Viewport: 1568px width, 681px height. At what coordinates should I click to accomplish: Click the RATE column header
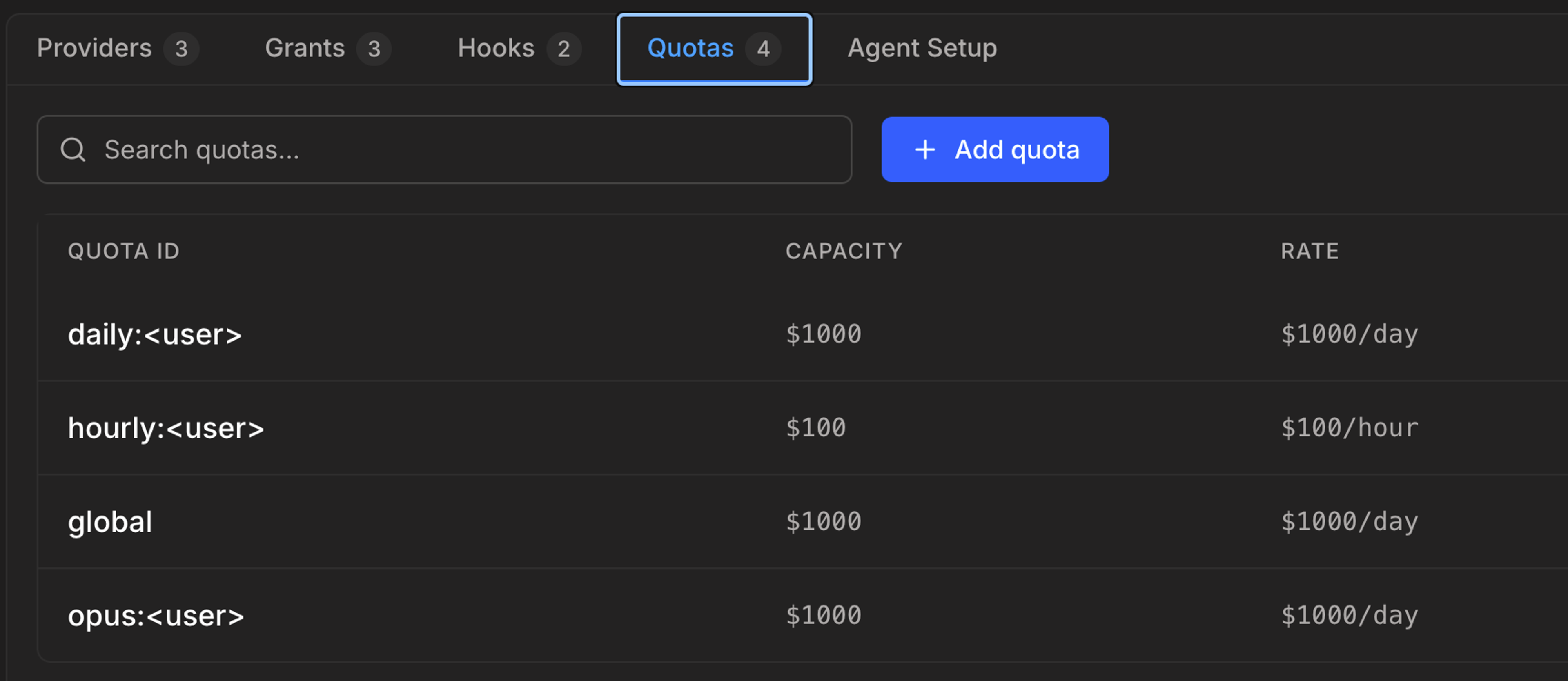coord(1309,251)
